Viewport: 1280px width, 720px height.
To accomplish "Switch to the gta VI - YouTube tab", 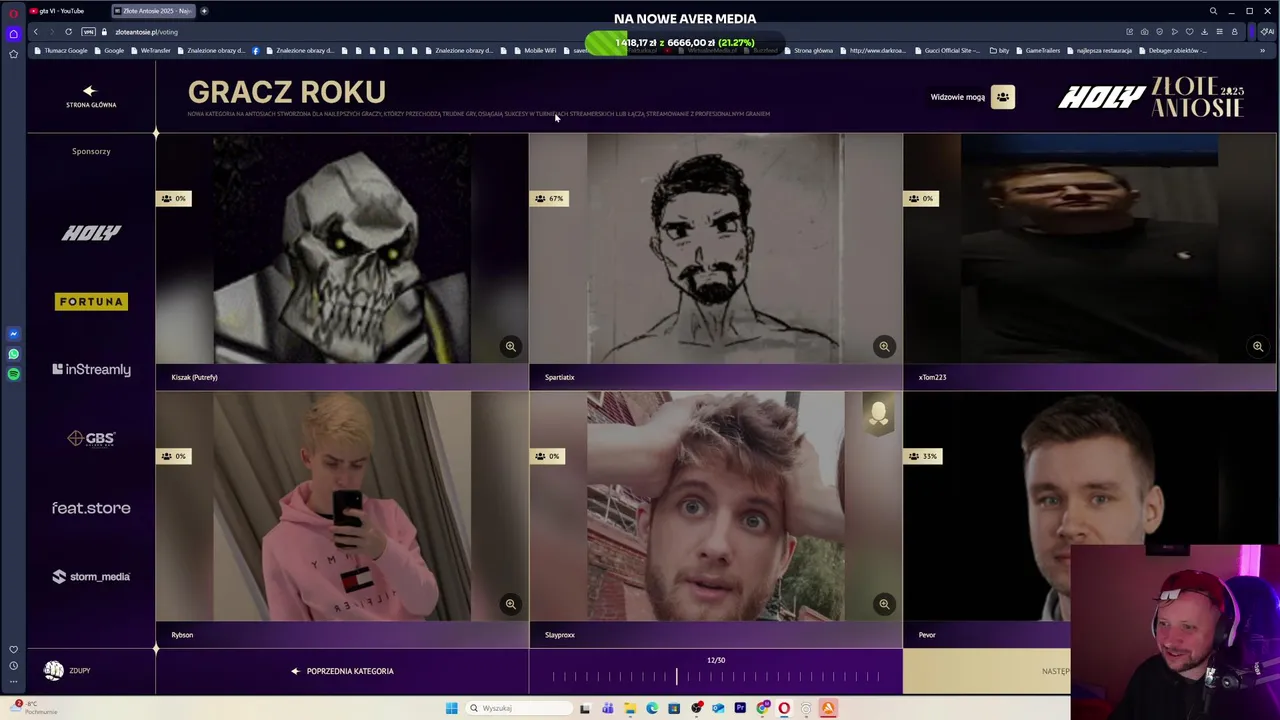I will pos(64,11).
